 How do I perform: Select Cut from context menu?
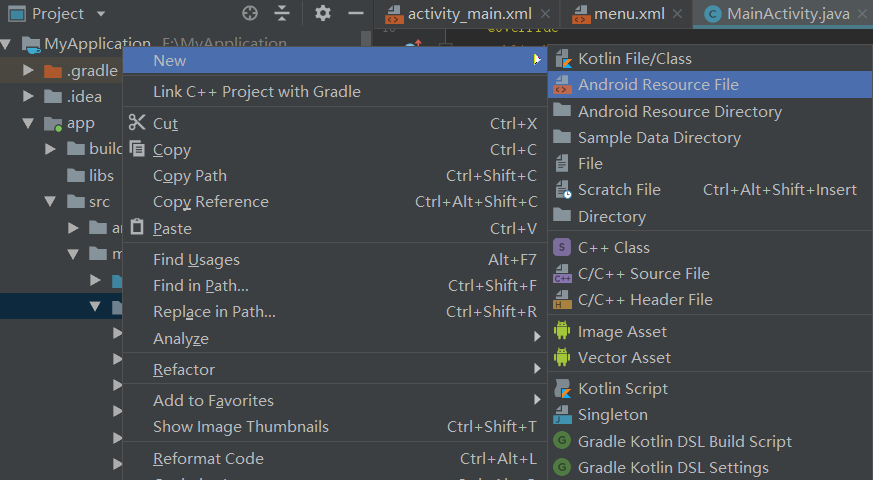335,123
